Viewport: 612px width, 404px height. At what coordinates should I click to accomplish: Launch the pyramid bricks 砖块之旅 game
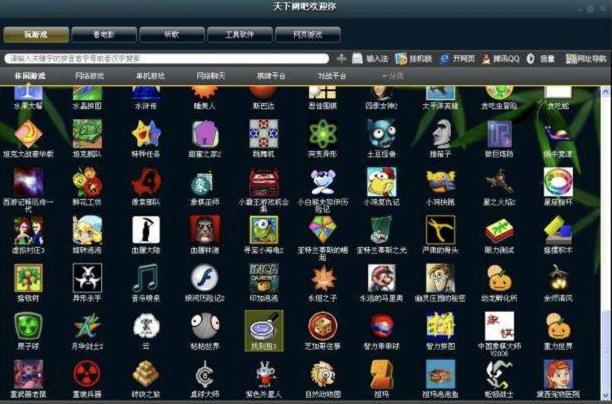pyautogui.click(x=146, y=374)
